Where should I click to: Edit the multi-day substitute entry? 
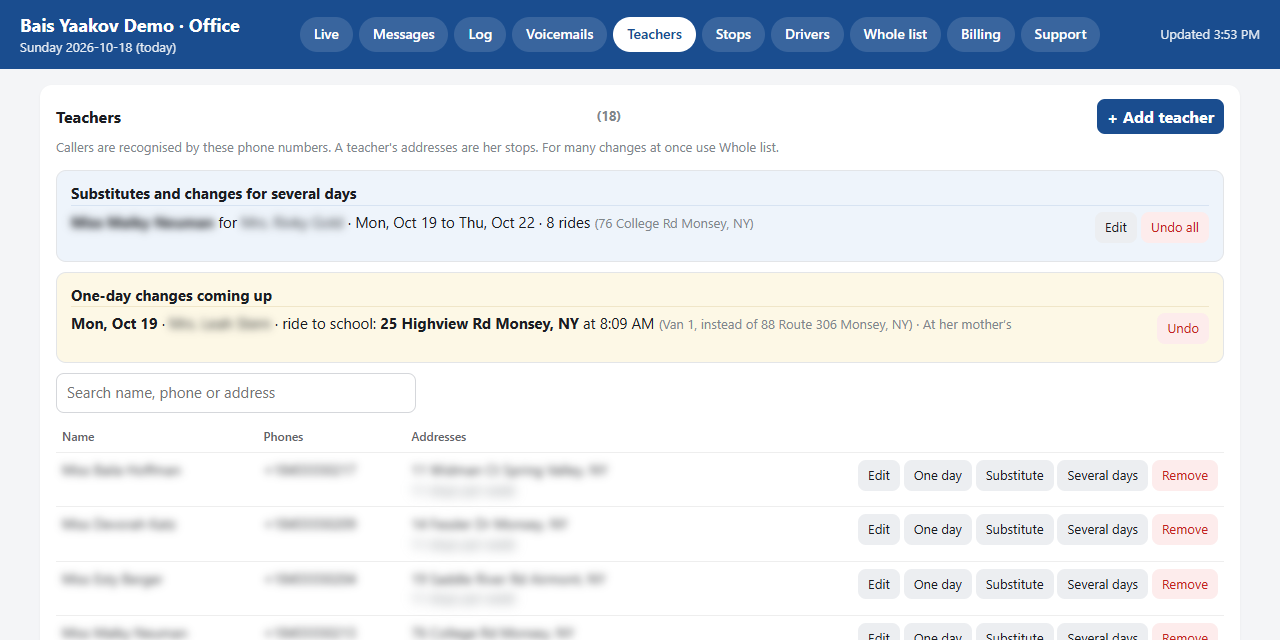1116,227
